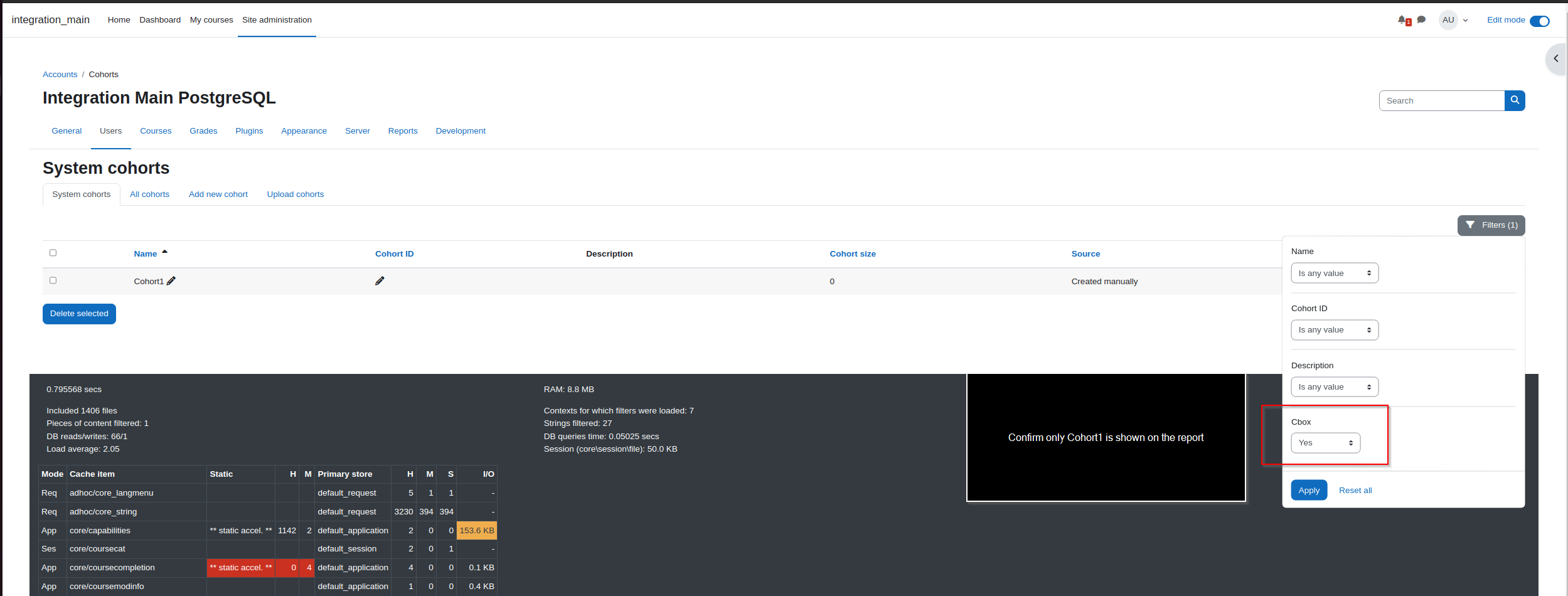Click 'core/coursecompletion' cache item row
Image resolution: width=1568 pixels, height=596 pixels.
coord(112,568)
